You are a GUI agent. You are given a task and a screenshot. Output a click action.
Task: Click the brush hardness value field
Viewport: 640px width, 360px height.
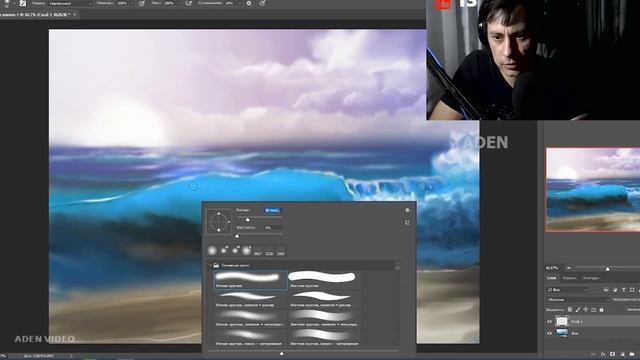click(x=272, y=228)
